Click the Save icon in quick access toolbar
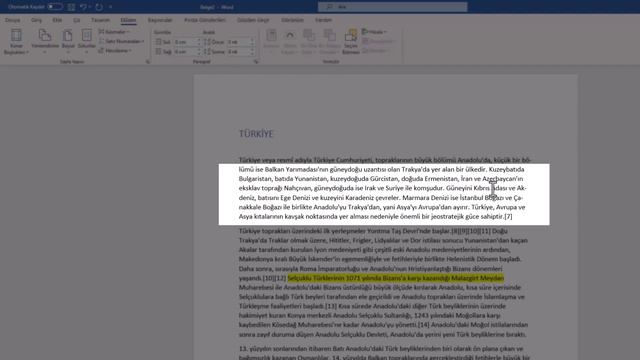The width and height of the screenshot is (640, 360). pos(71,7)
